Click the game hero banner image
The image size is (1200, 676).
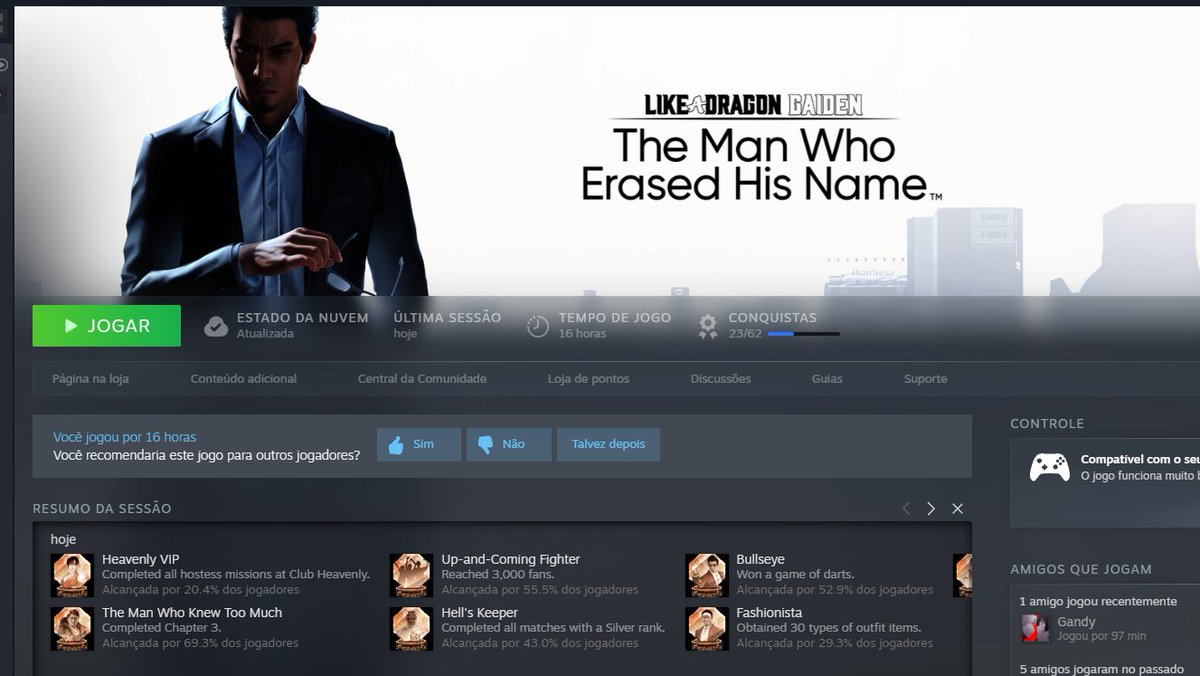607,150
